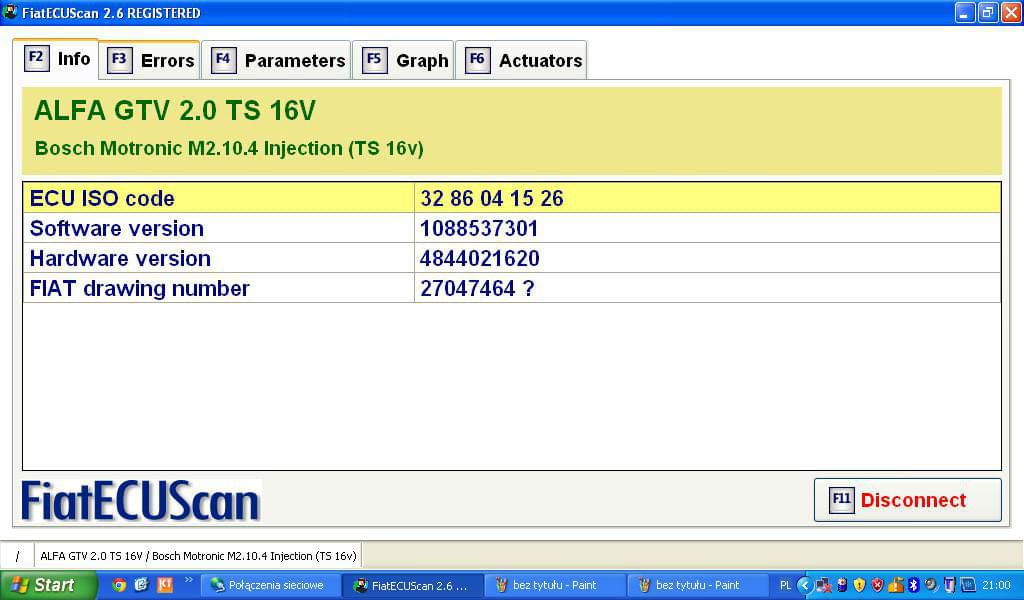Show the F5 Graph tab

pyautogui.click(x=404, y=61)
